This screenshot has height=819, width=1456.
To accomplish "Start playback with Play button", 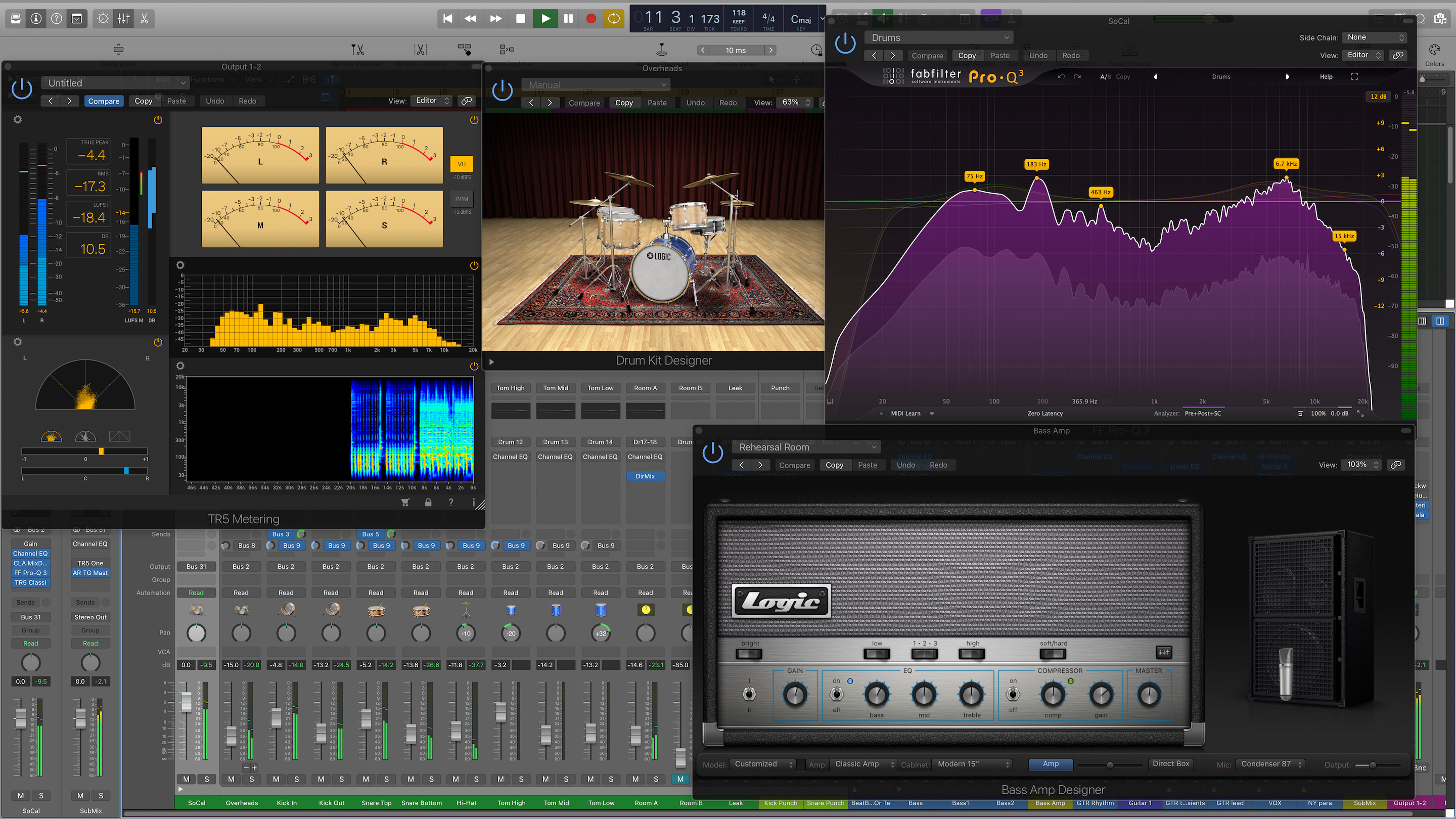I will coord(545,19).
